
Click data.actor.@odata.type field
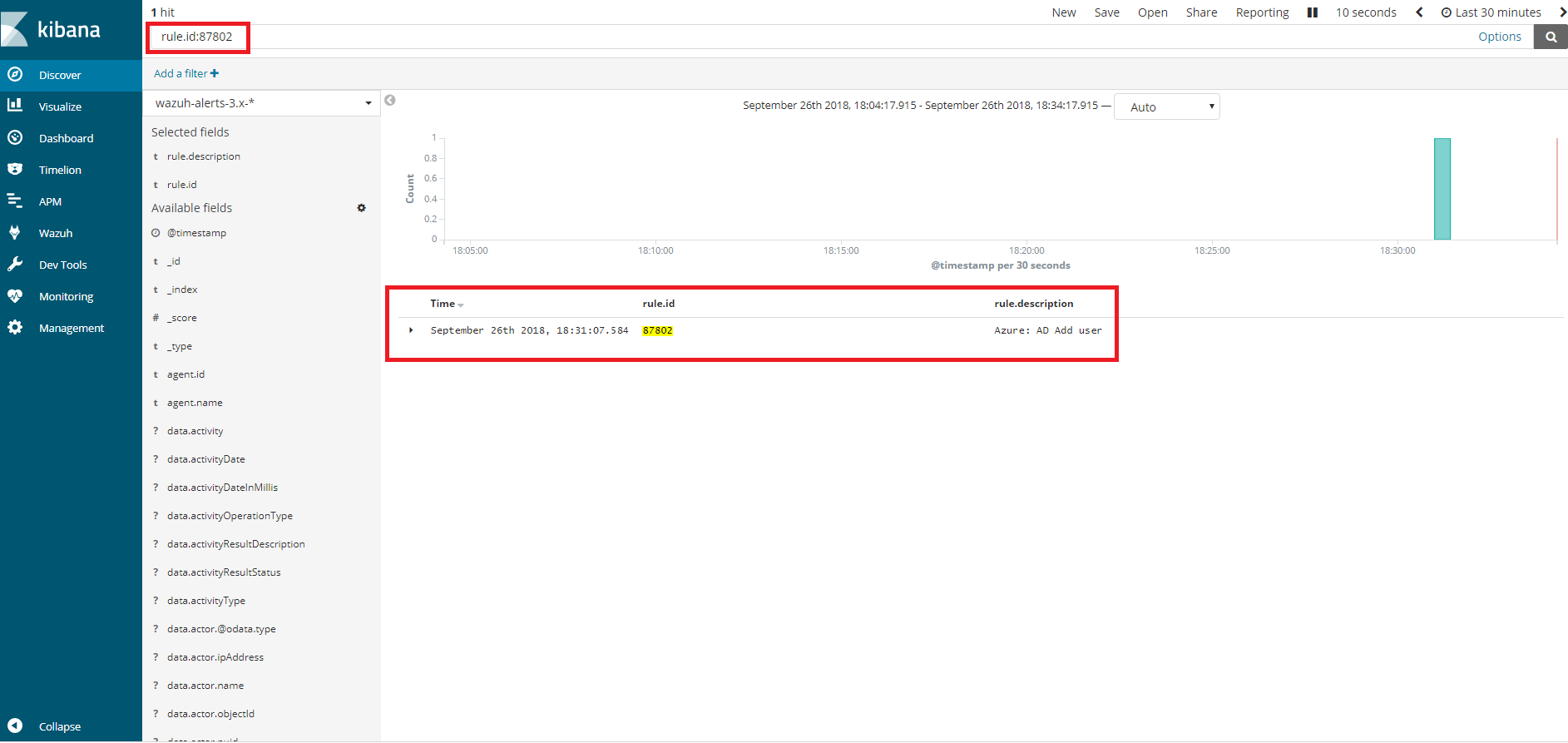221,629
